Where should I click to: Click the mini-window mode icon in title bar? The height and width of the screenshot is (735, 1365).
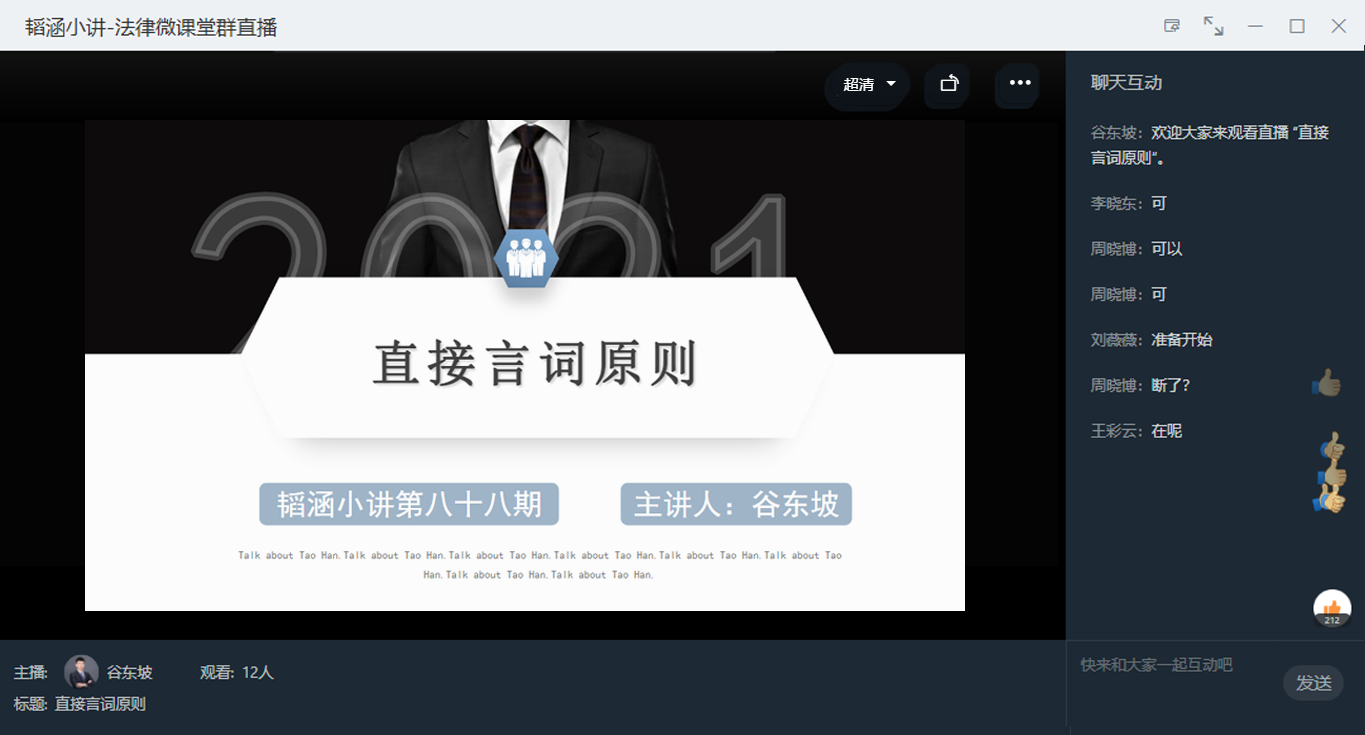pyautogui.click(x=1172, y=26)
